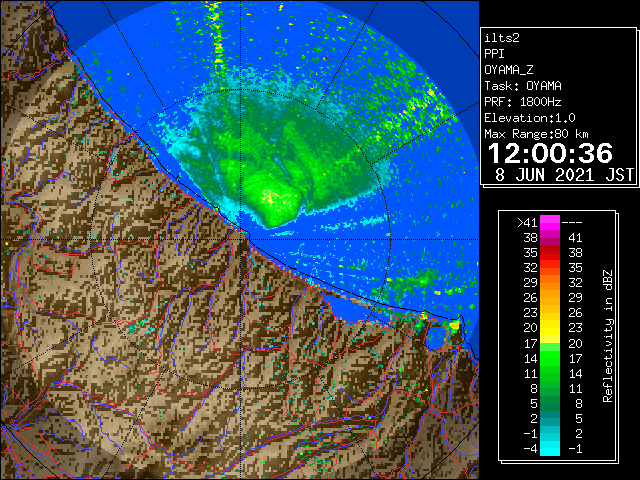The height and width of the screenshot is (480, 640).
Task: Click the radar site at crosshair center
Action: pyautogui.click(x=241, y=239)
